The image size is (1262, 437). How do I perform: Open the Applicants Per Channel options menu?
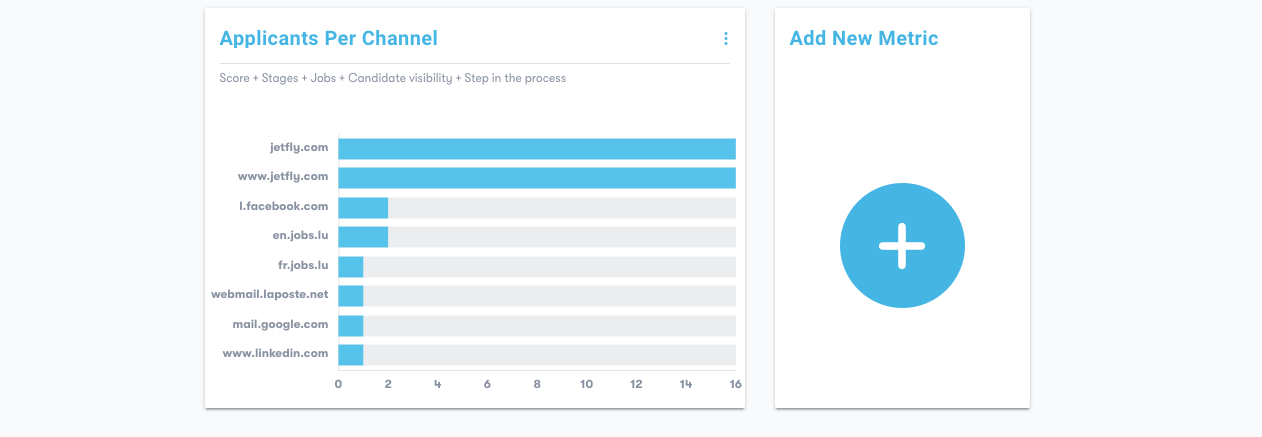coord(726,39)
